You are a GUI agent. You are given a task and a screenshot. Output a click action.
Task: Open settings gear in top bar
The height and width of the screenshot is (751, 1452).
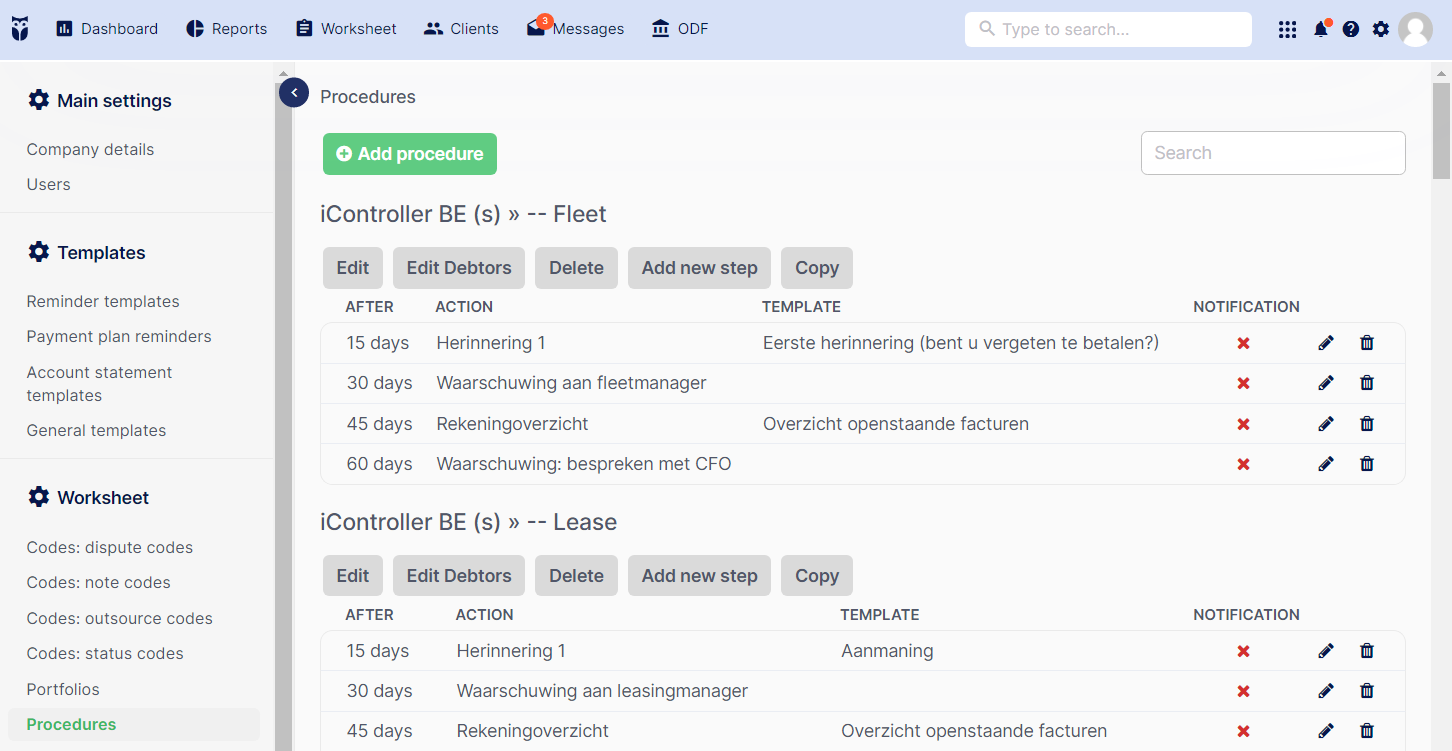1381,29
